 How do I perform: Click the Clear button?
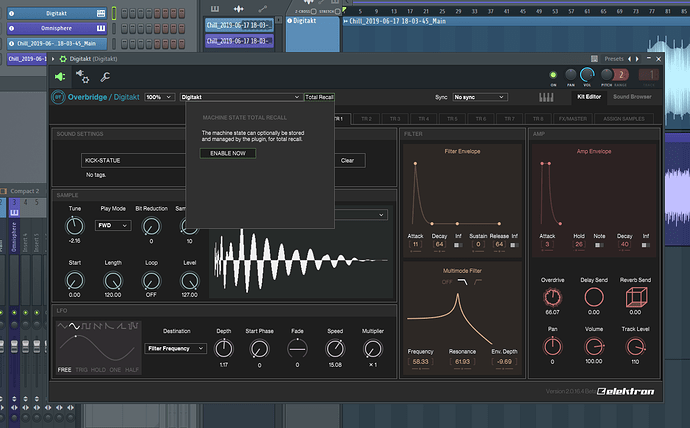tap(348, 161)
